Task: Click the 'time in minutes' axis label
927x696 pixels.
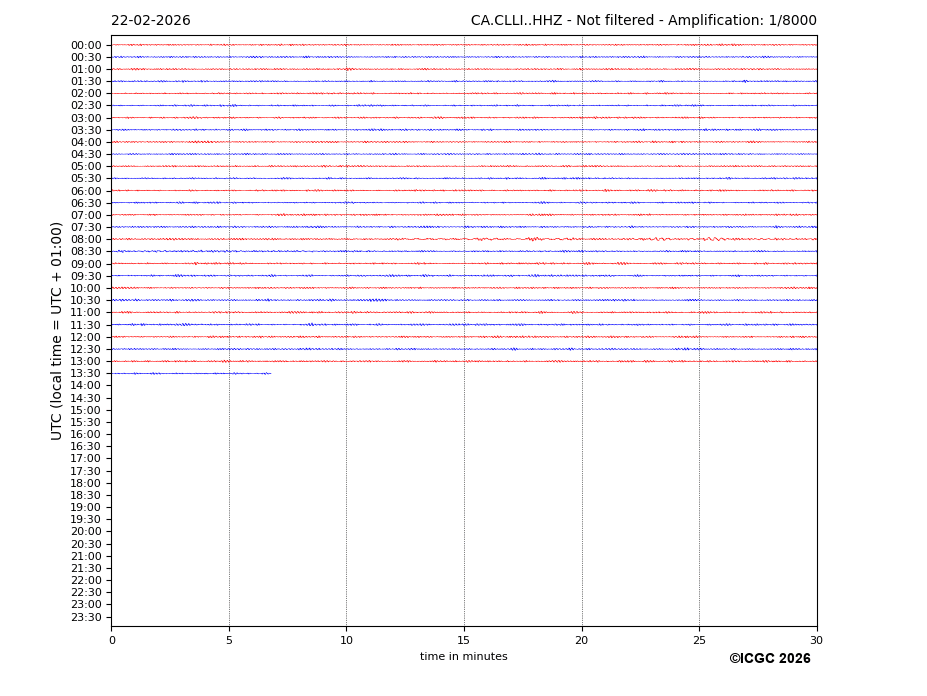Action: click(x=463, y=657)
